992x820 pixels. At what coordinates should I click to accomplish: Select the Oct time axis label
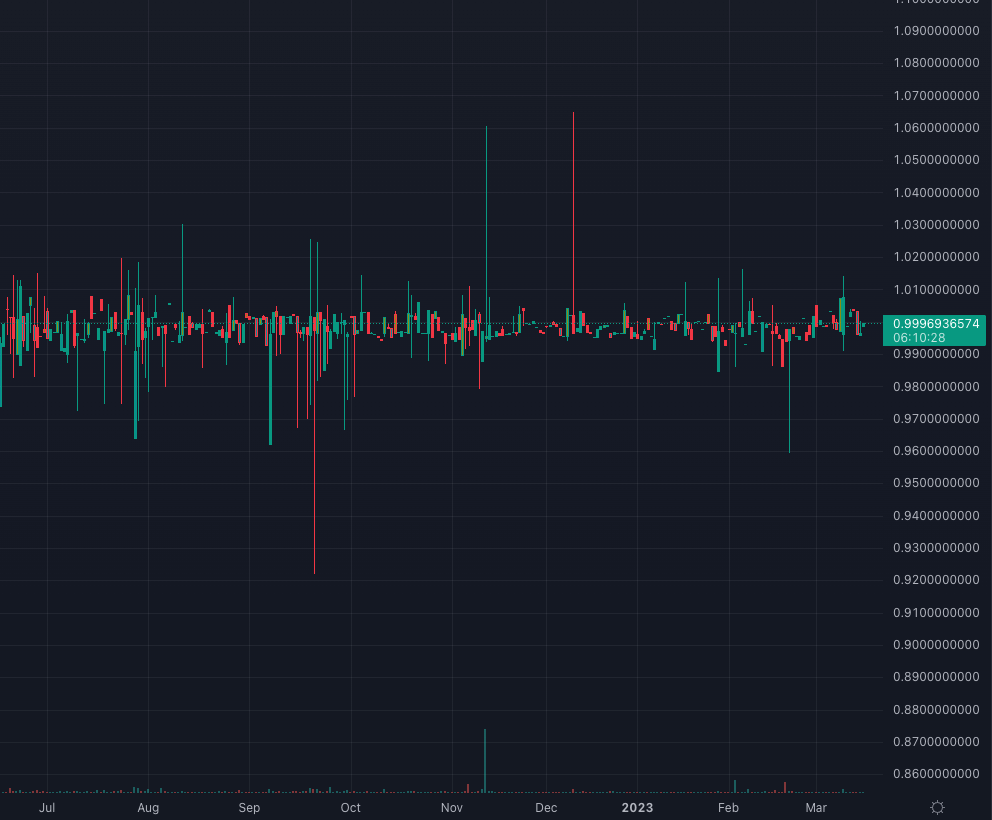[x=350, y=807]
